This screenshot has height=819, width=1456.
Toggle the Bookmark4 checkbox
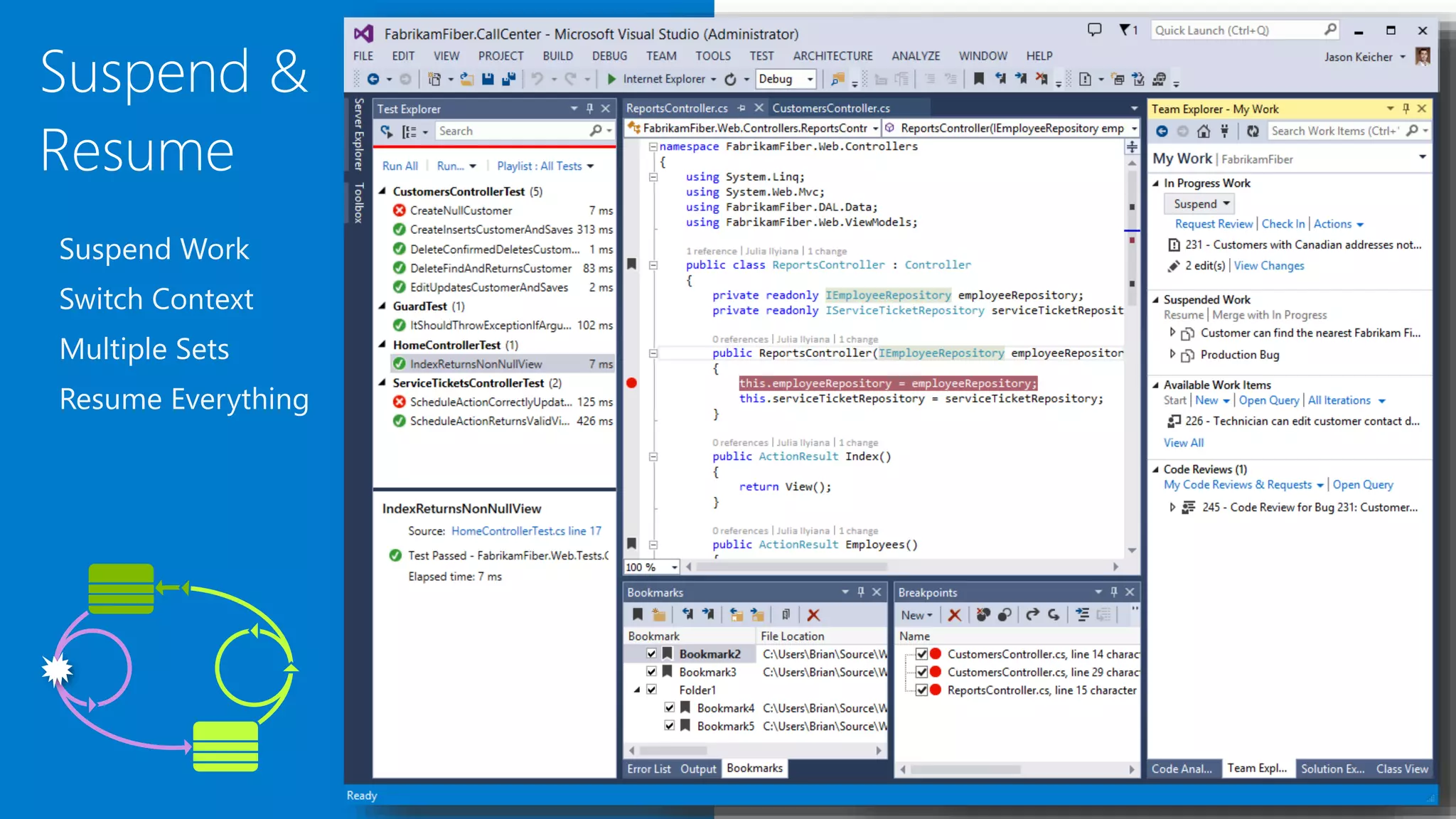669,707
